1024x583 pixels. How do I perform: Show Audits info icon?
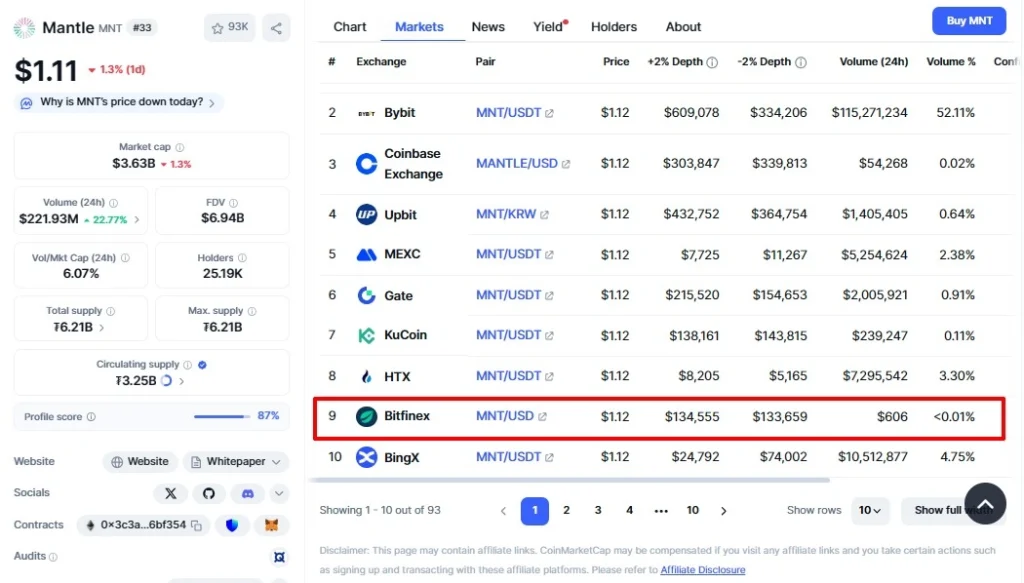(x=54, y=557)
